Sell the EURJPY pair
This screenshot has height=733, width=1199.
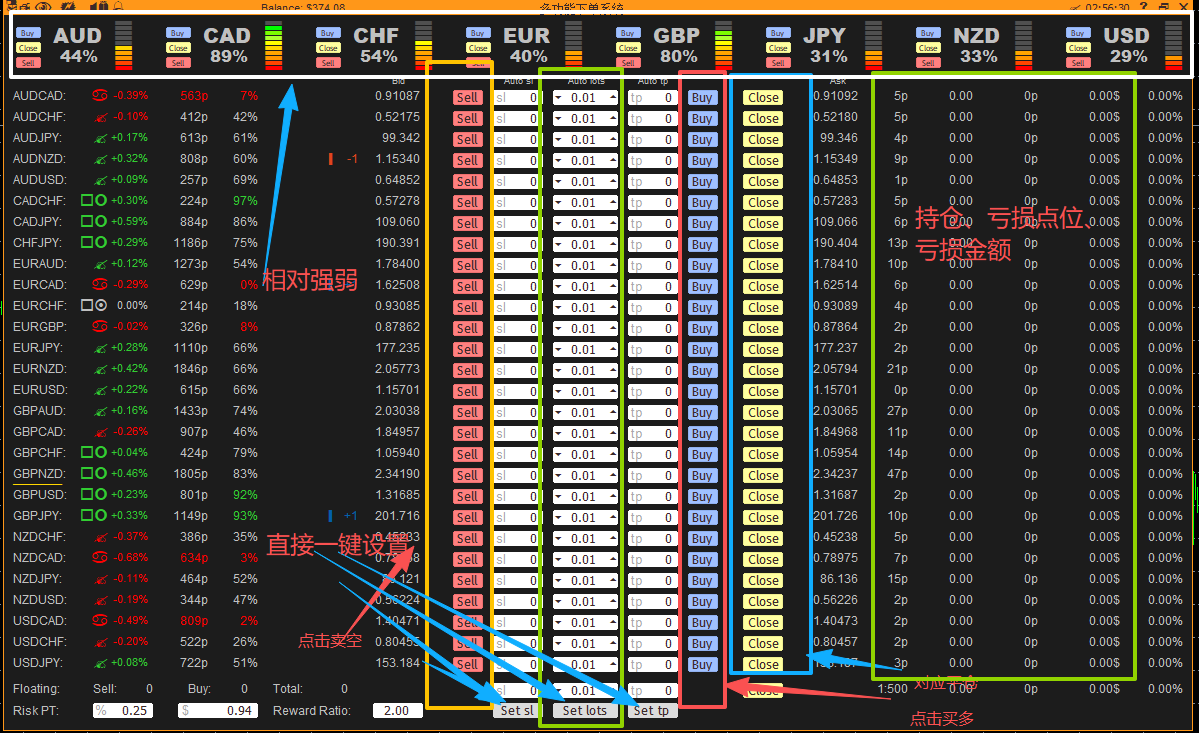point(467,350)
